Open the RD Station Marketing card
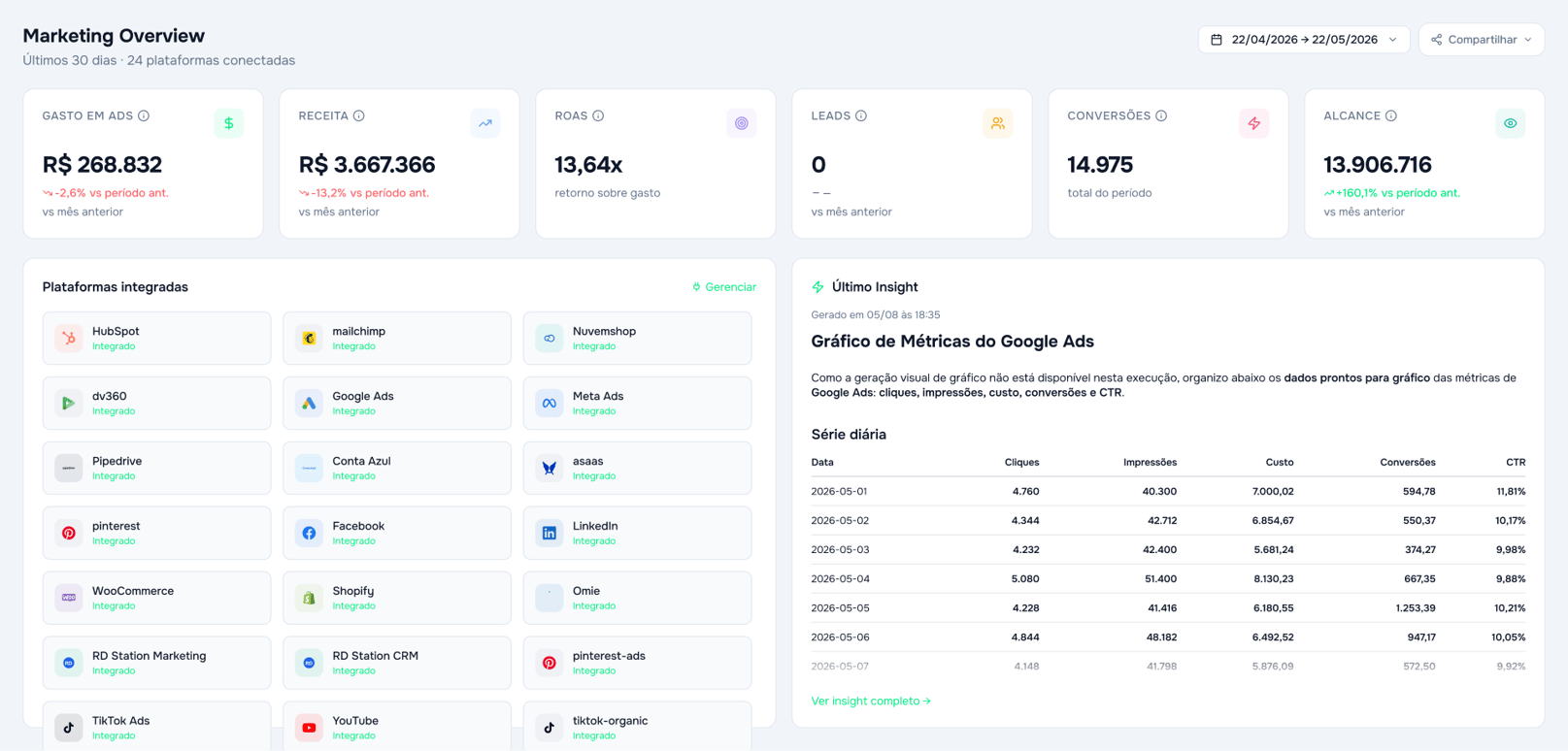Screen dimensions: 1568x751 156,664
